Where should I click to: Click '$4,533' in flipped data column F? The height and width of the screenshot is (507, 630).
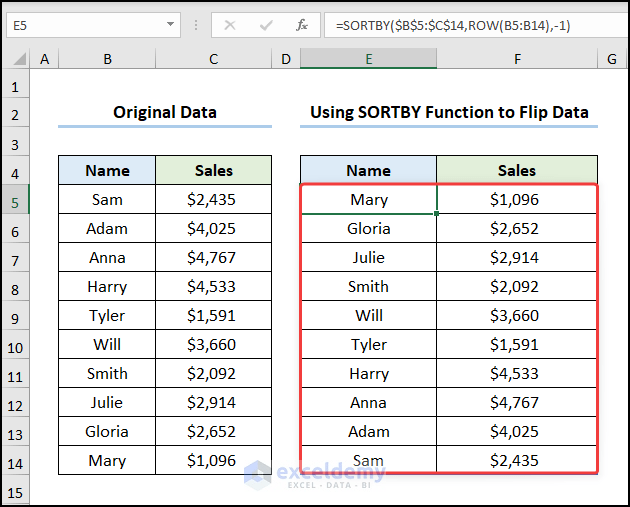517,373
